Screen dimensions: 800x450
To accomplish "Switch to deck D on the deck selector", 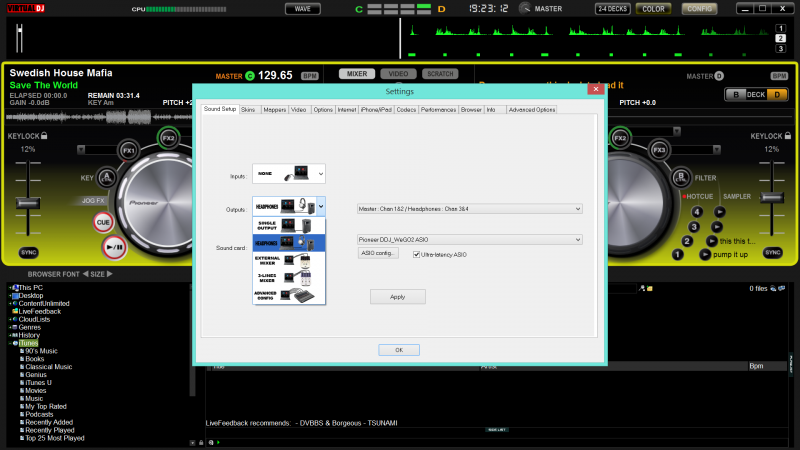I will coord(778,95).
